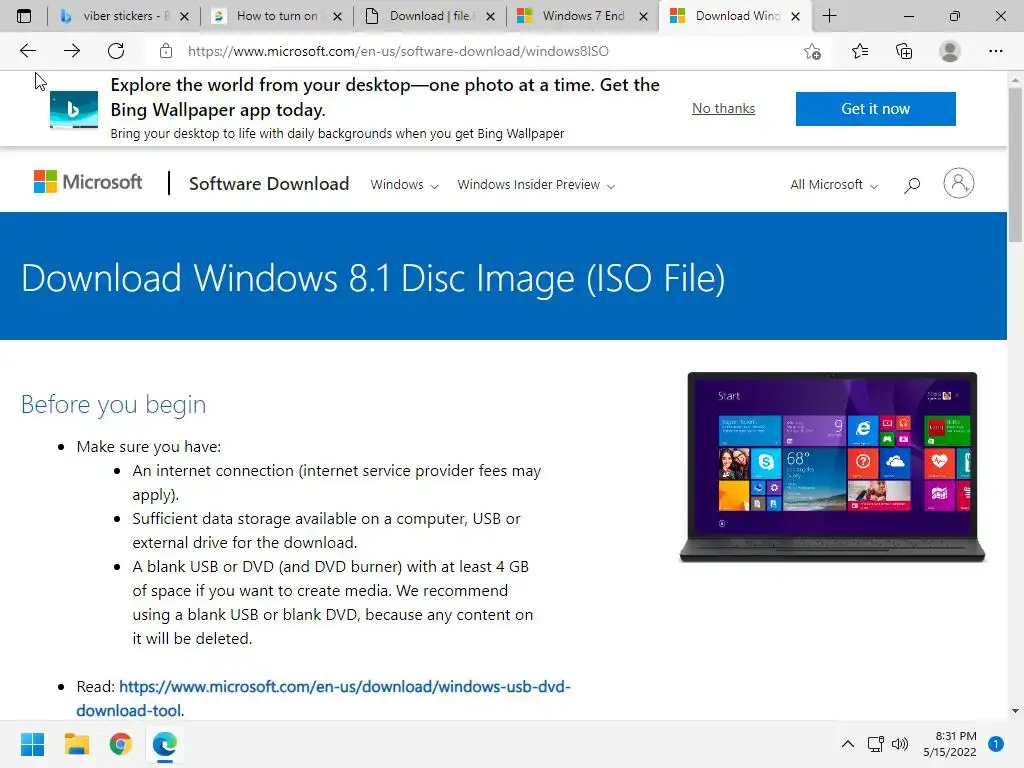Click the scrollbar up arrow
This screenshot has height=768, width=1024.
tap(1015, 80)
